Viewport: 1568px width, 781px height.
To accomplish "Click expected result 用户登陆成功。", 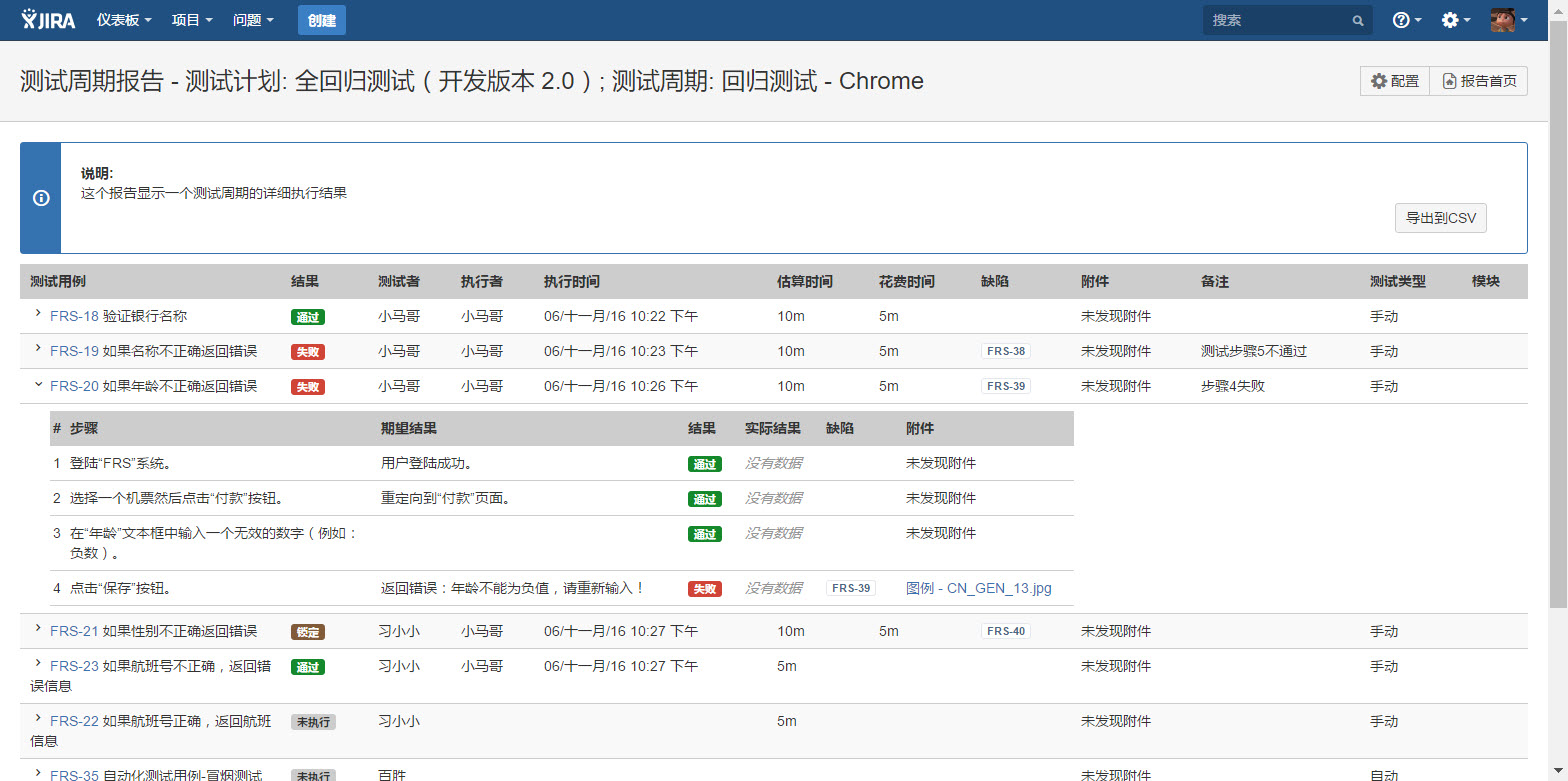I will pyautogui.click(x=427, y=463).
